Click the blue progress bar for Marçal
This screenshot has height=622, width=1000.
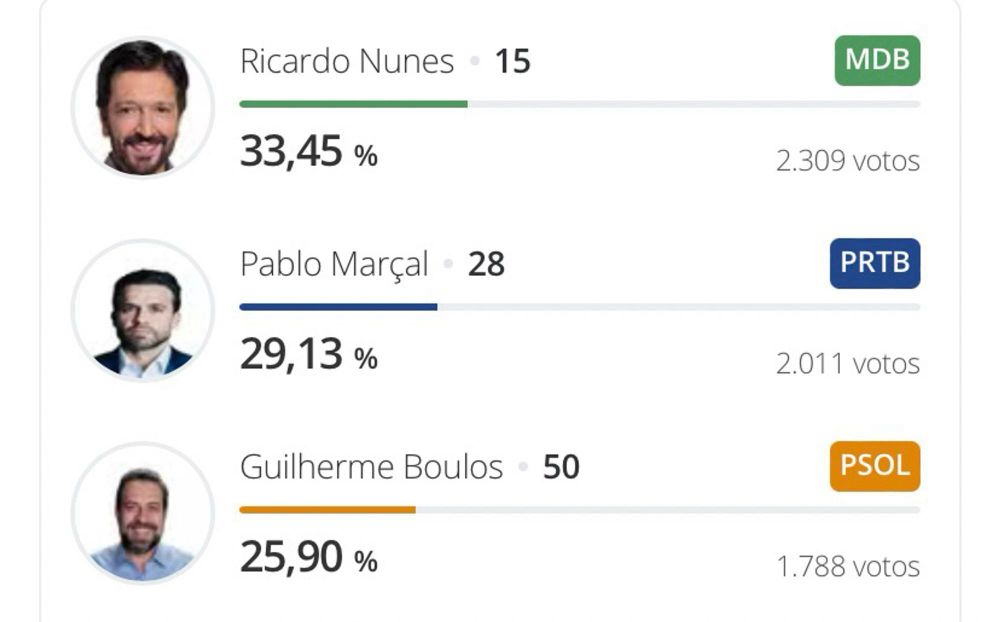pyautogui.click(x=339, y=307)
